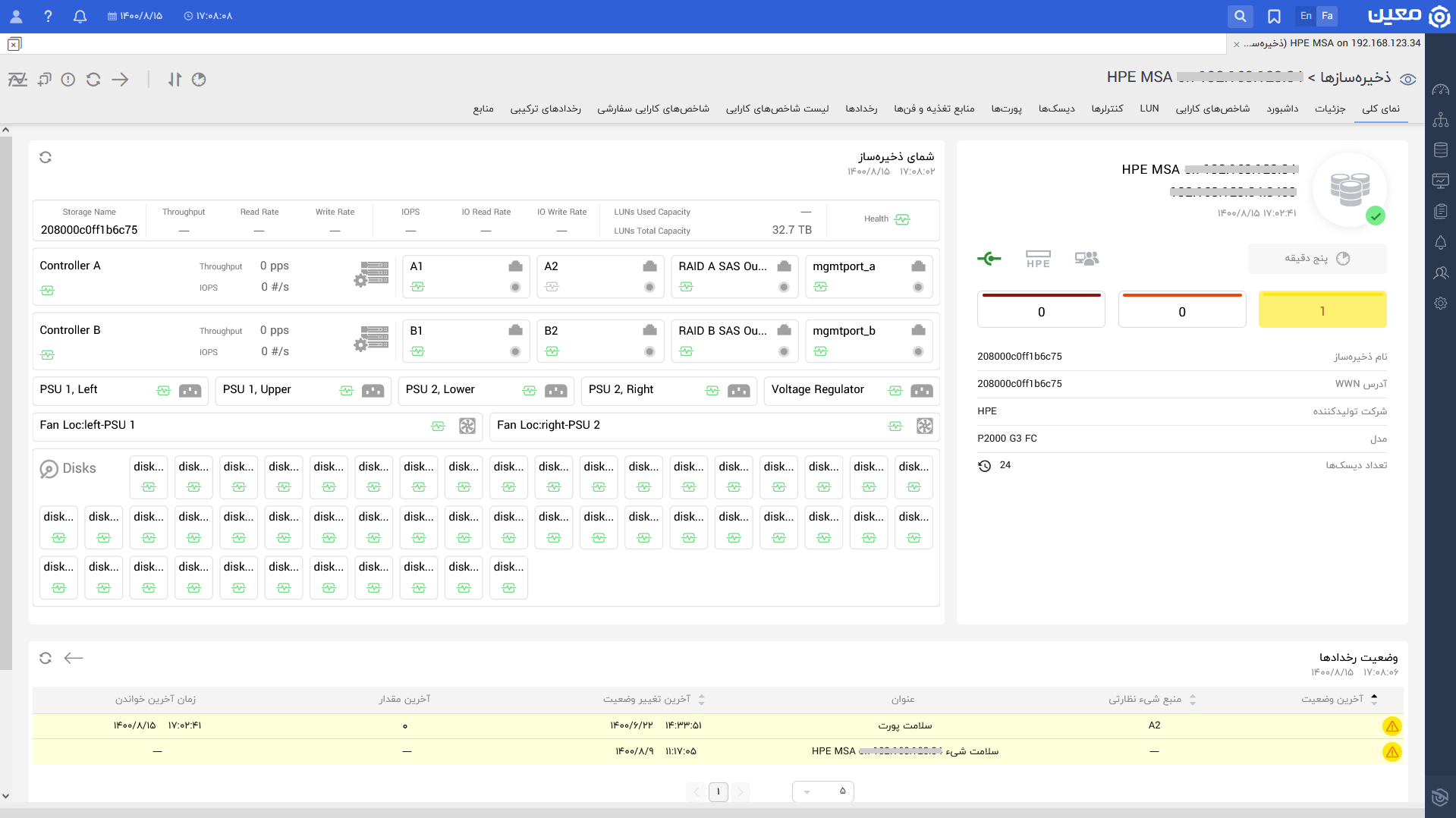
Task: Click the Health status icon
Action: (x=902, y=219)
